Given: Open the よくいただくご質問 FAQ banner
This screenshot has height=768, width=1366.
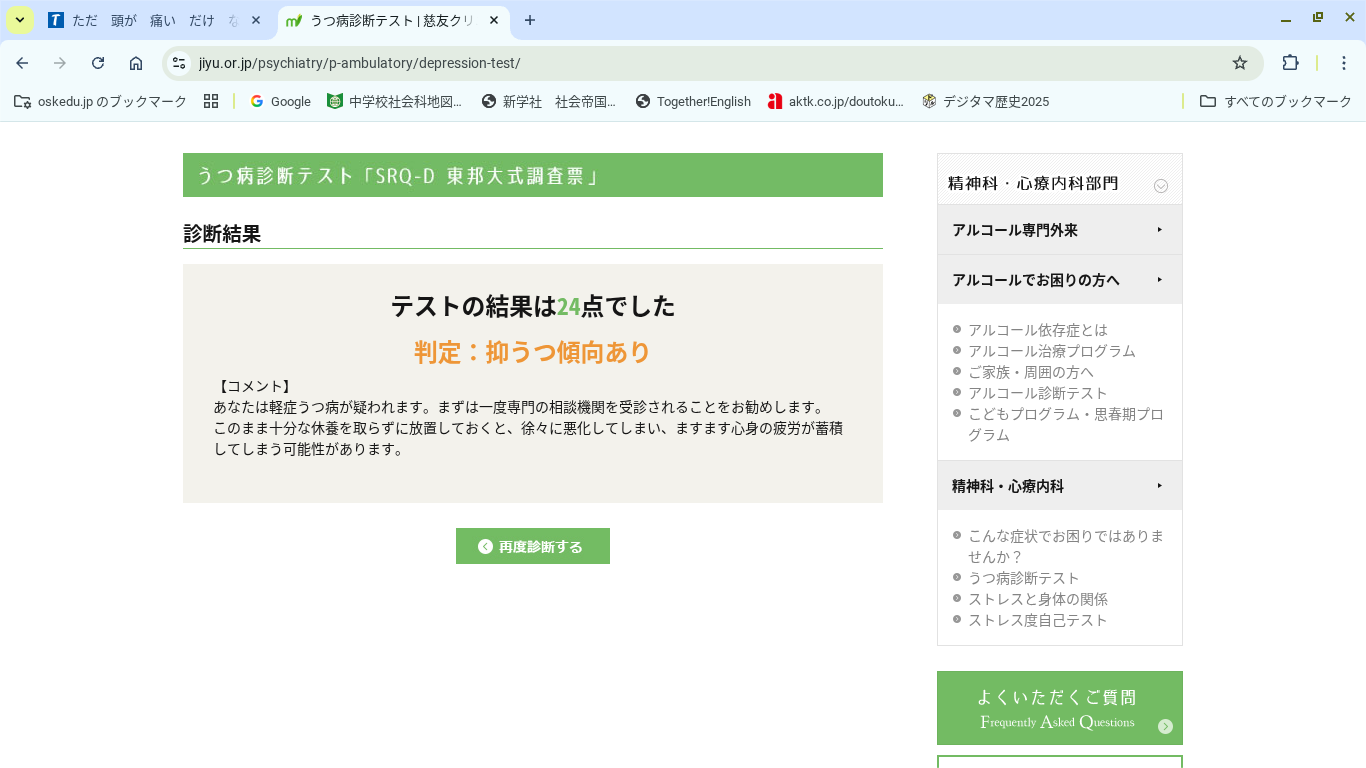Looking at the screenshot, I should 1059,708.
